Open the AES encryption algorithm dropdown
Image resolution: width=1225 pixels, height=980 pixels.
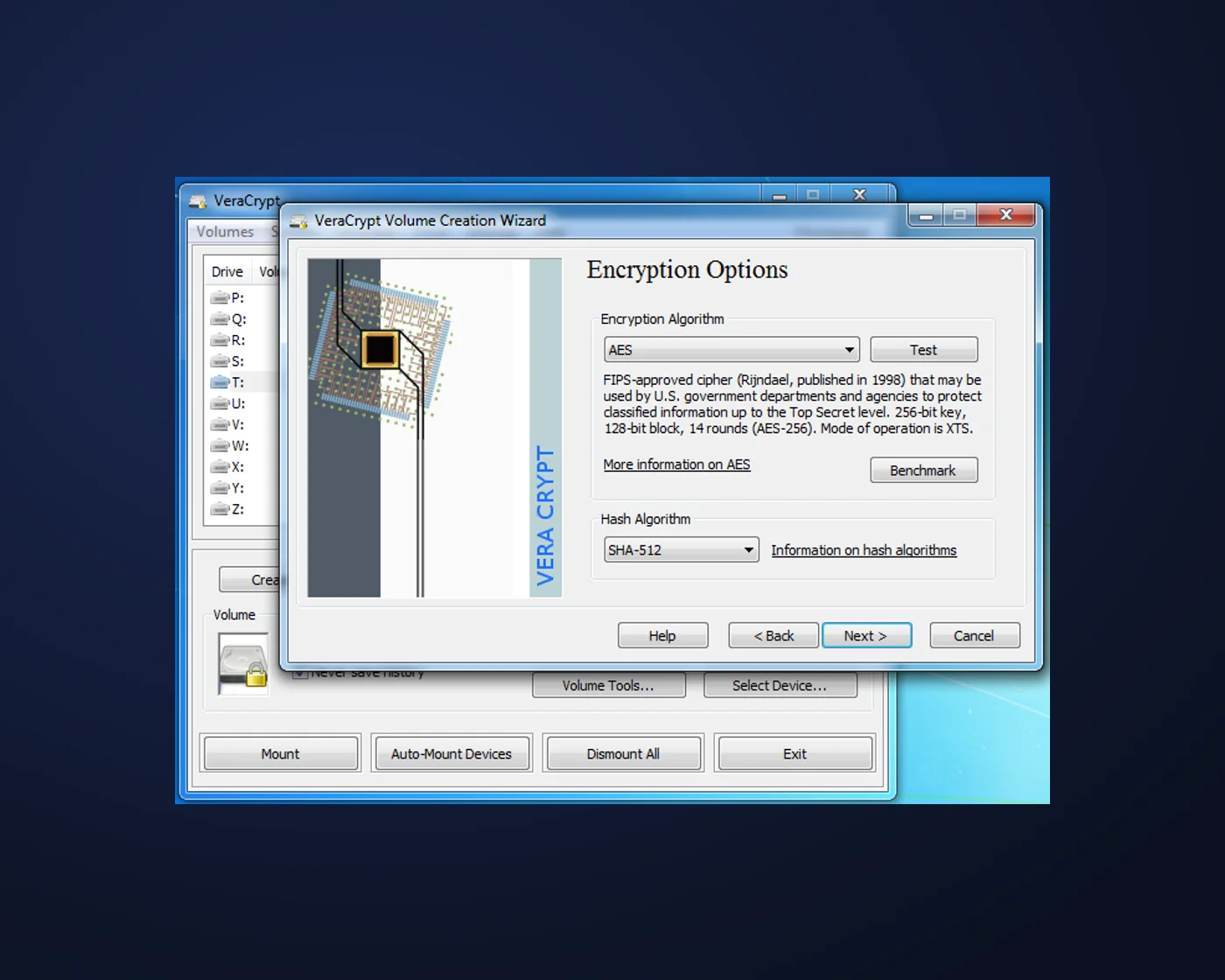tap(731, 350)
